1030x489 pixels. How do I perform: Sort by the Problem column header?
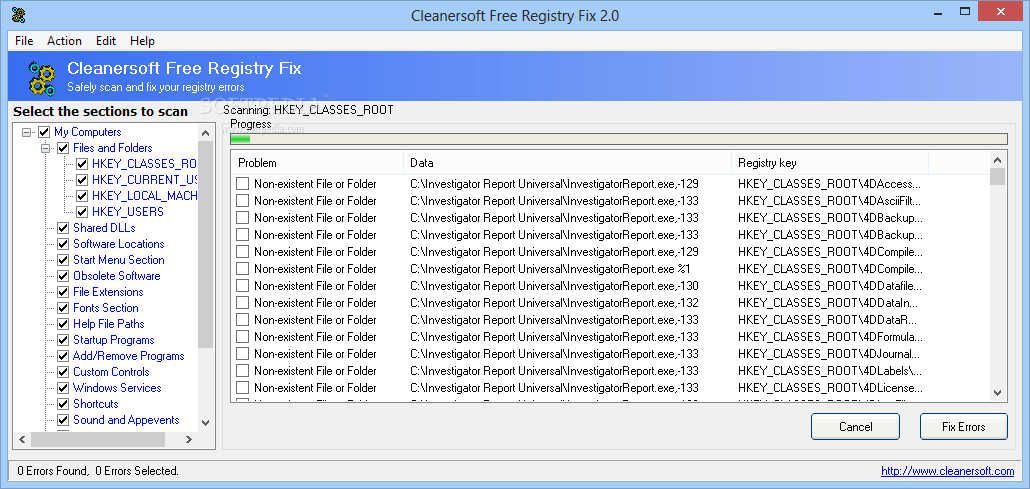[317, 163]
